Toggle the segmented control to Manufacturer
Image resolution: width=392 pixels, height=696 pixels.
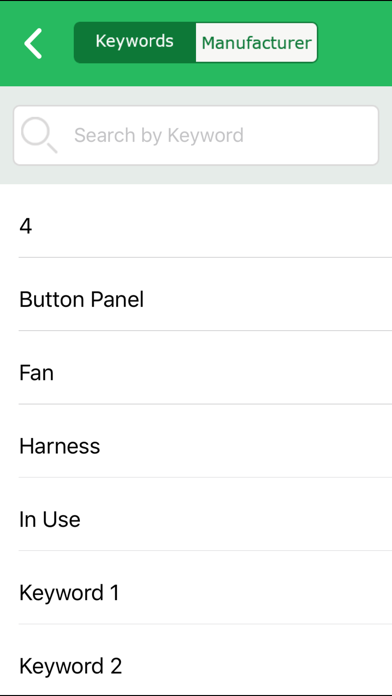[257, 43]
